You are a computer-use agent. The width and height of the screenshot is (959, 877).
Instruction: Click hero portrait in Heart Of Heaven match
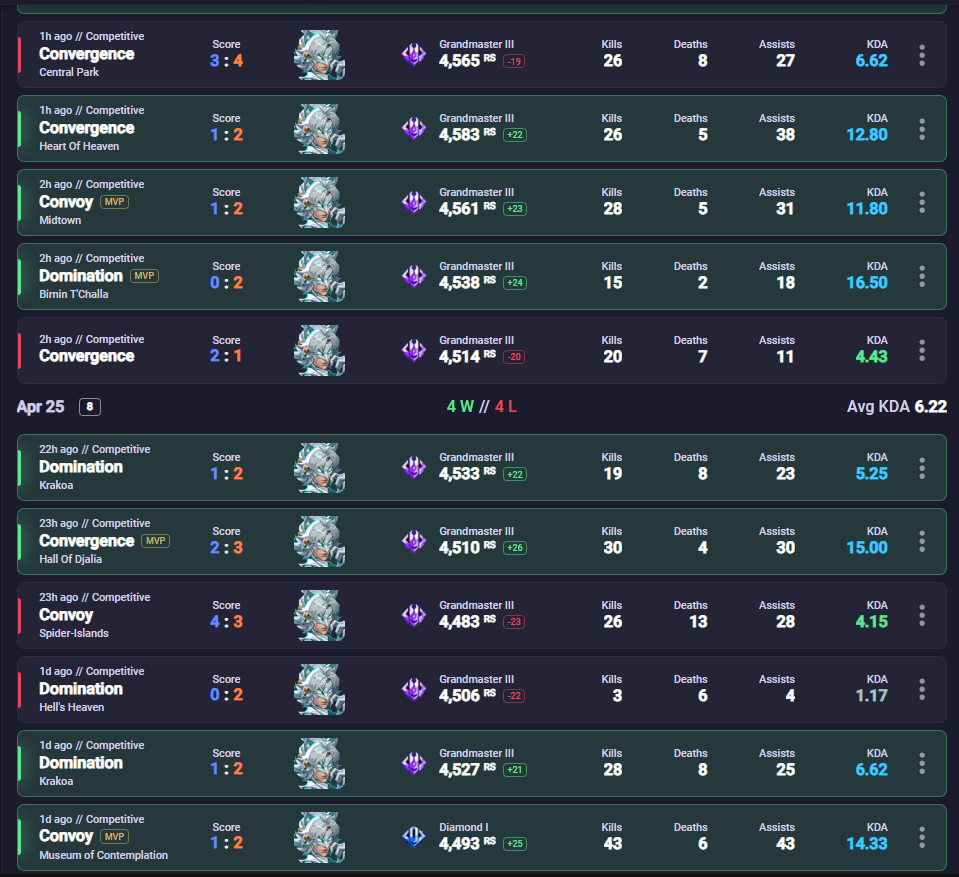tap(319, 129)
